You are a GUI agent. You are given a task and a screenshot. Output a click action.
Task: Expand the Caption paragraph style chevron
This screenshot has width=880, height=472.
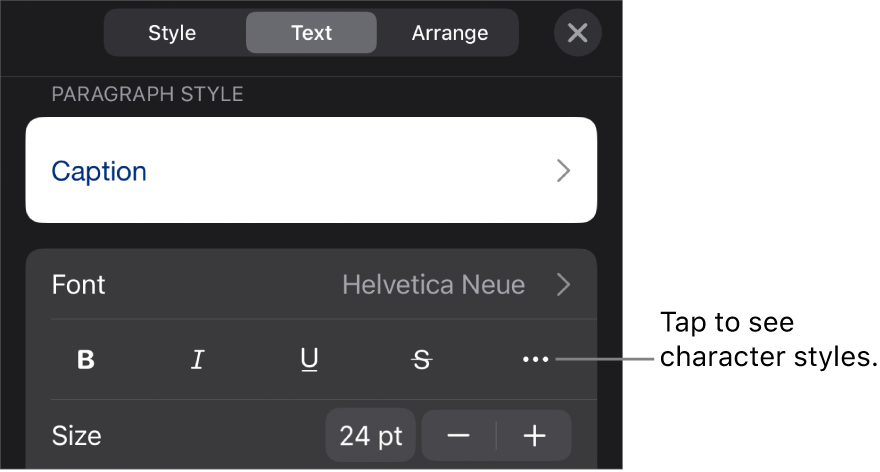pos(564,171)
